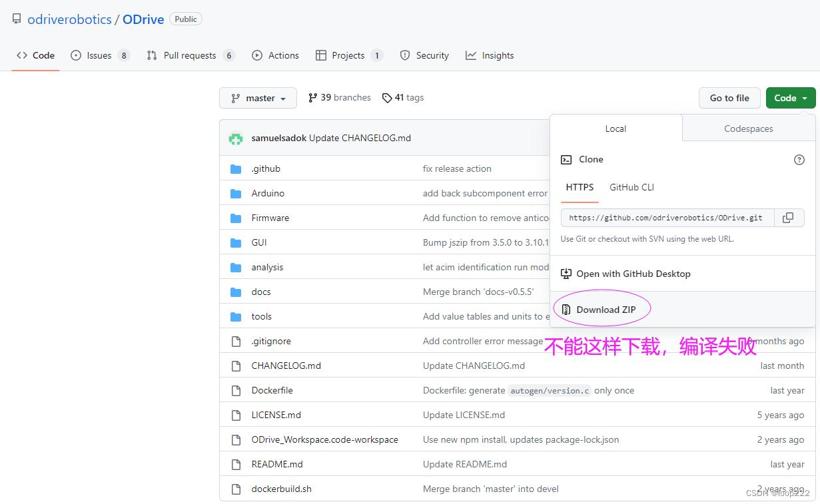Screen dimensions: 820x504
Task: Click the CHANGELOG.md file icon
Action: coord(236,366)
